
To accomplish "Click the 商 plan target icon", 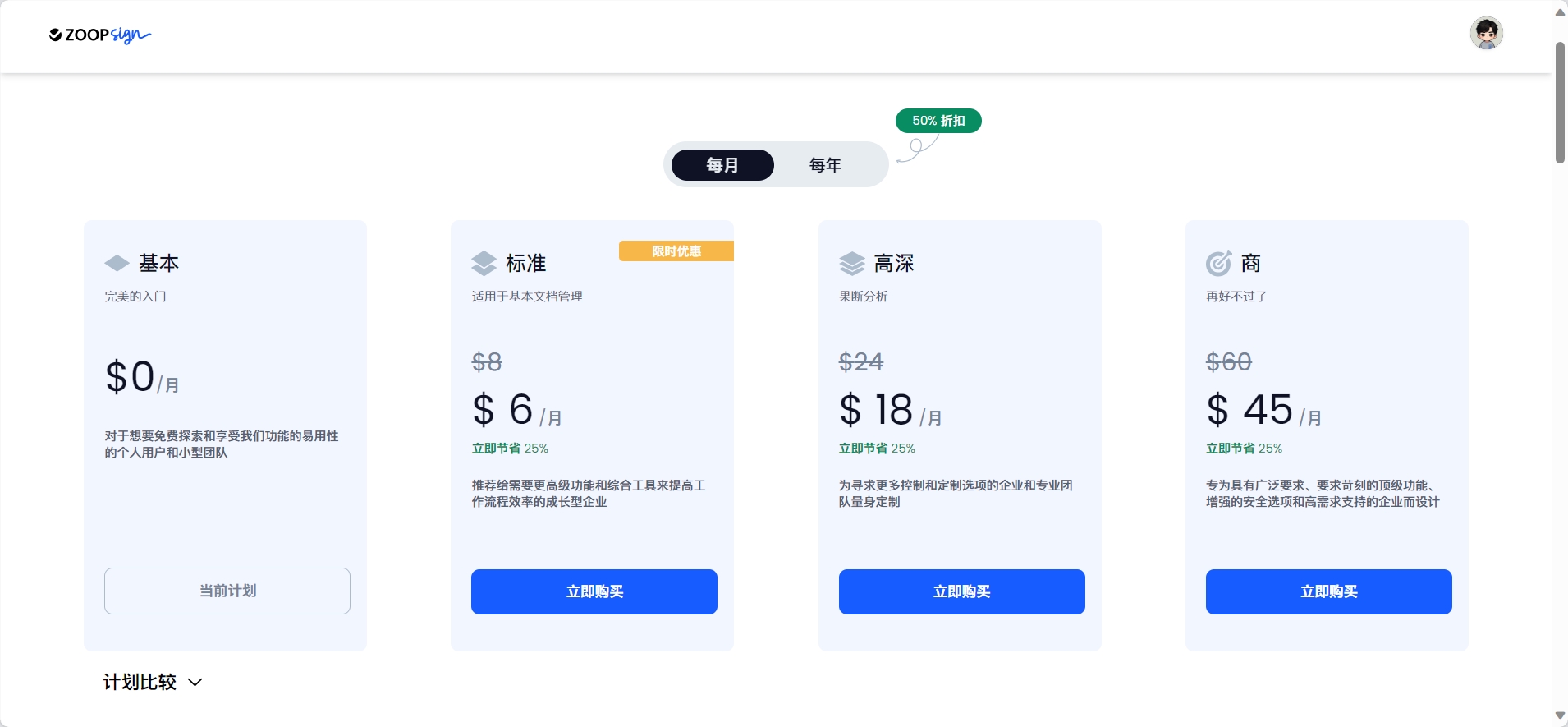I will click(1218, 263).
